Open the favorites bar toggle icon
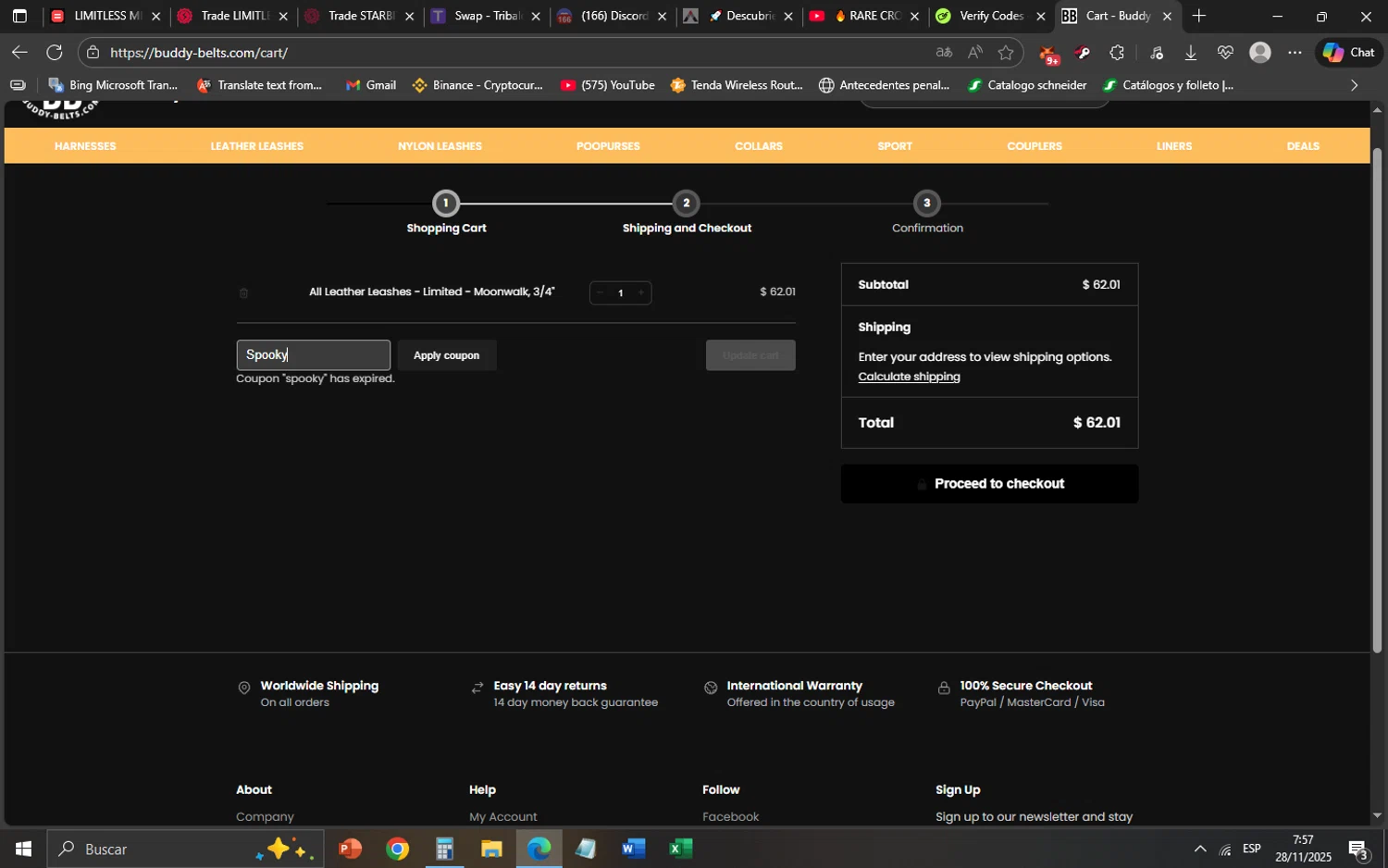 coord(18,85)
